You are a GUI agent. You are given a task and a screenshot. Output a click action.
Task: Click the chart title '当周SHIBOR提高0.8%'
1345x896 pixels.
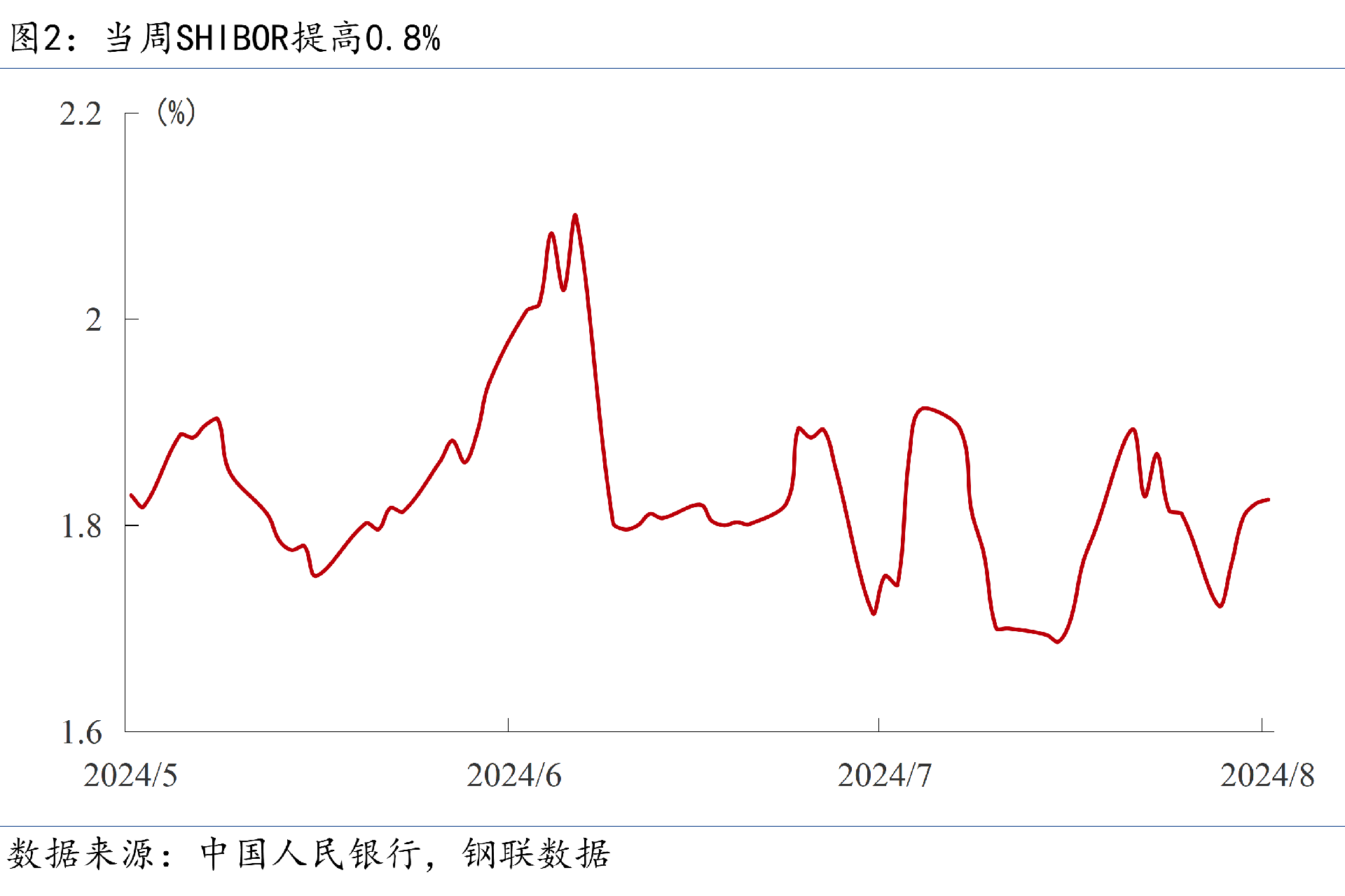coord(273,38)
